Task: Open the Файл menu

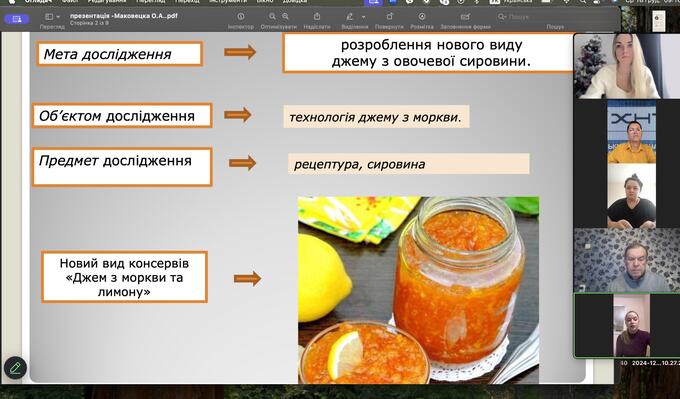Action: [x=69, y=2]
